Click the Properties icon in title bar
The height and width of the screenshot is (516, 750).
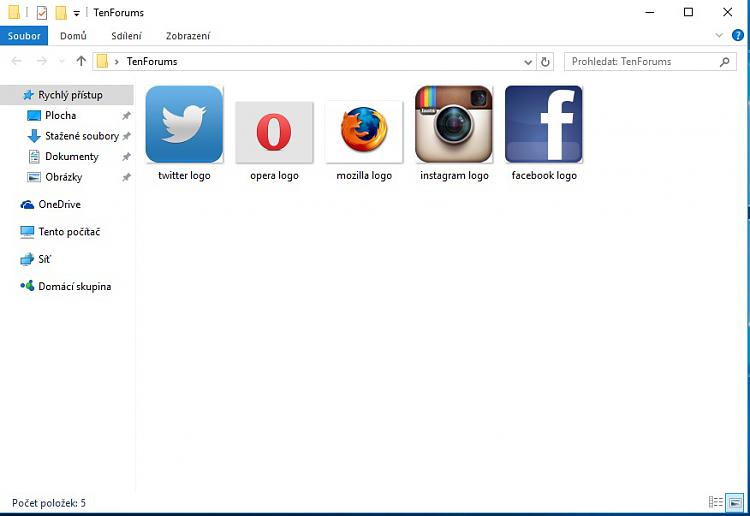(x=42, y=12)
